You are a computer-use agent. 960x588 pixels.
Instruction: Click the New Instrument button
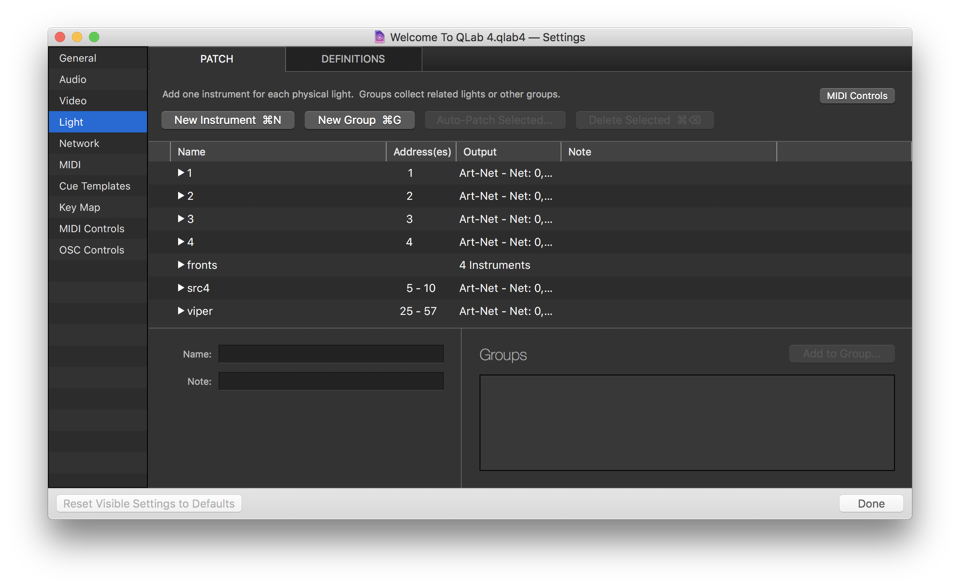227,120
